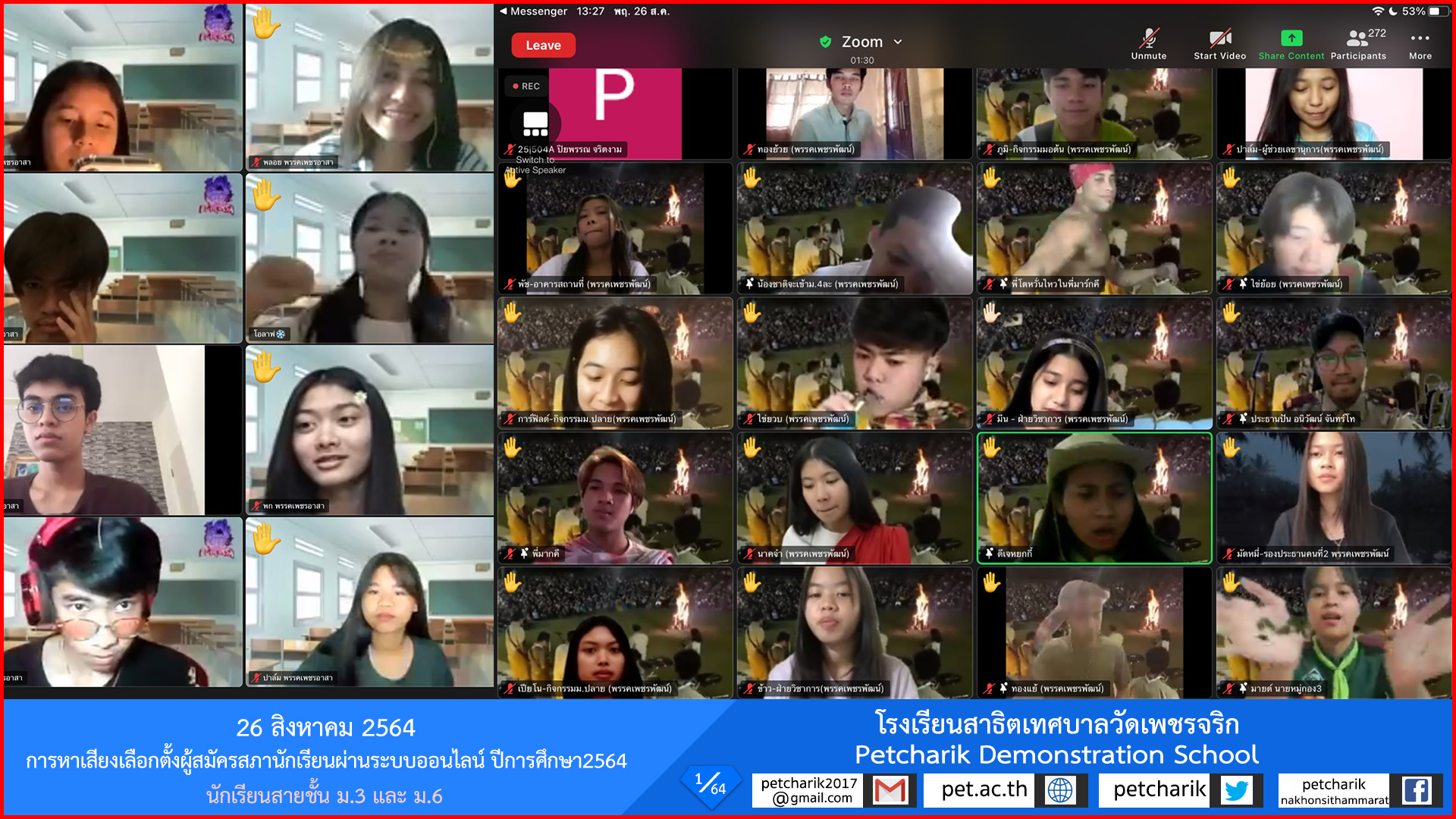Click the battery indicator icon
The width and height of the screenshot is (1456, 819).
(x=1439, y=11)
